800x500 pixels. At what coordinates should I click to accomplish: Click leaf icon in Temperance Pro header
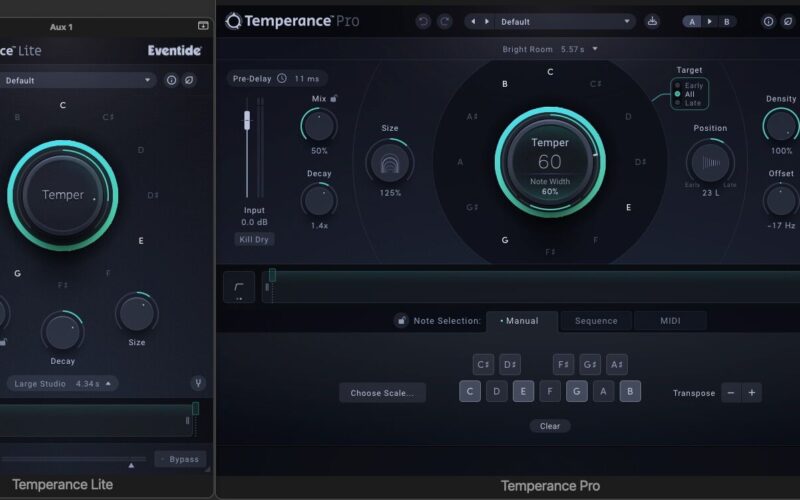coord(788,21)
